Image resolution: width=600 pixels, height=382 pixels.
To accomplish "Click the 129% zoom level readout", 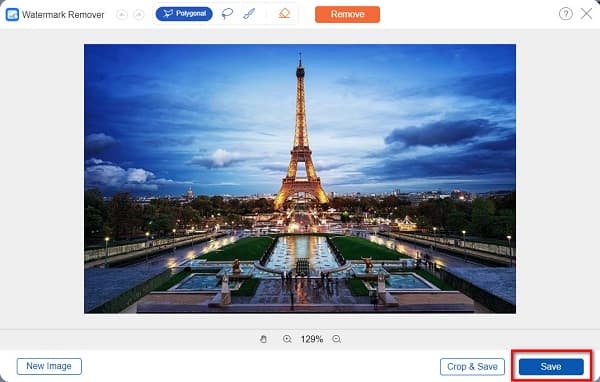I will click(312, 339).
